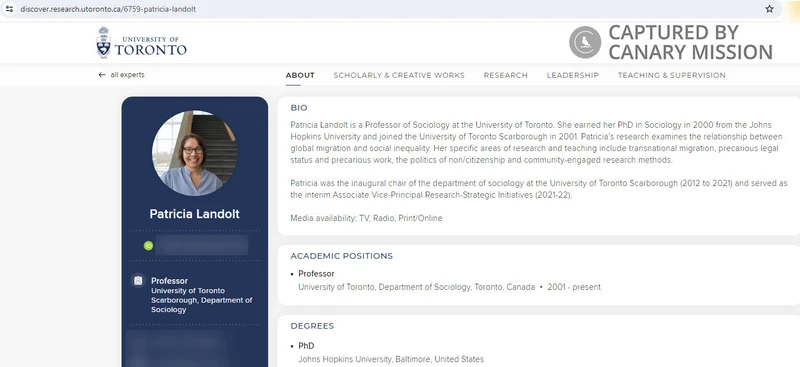Click the Patricia Landolt name heading

coord(194,214)
